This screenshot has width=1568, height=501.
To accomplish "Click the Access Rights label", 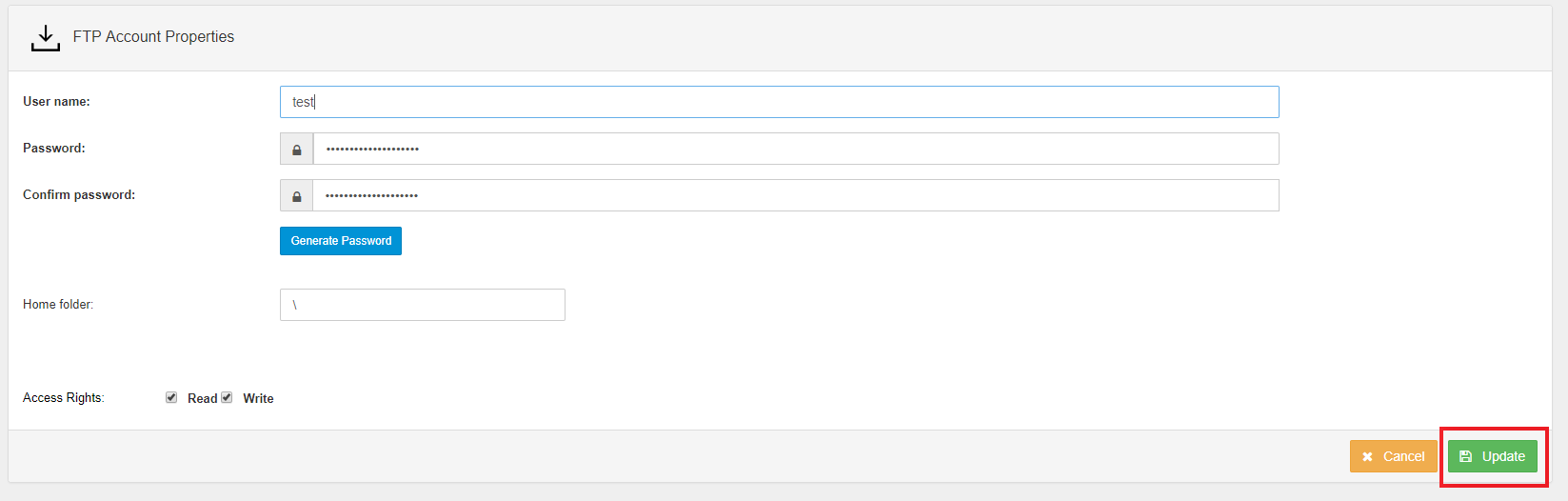I will (64, 397).
